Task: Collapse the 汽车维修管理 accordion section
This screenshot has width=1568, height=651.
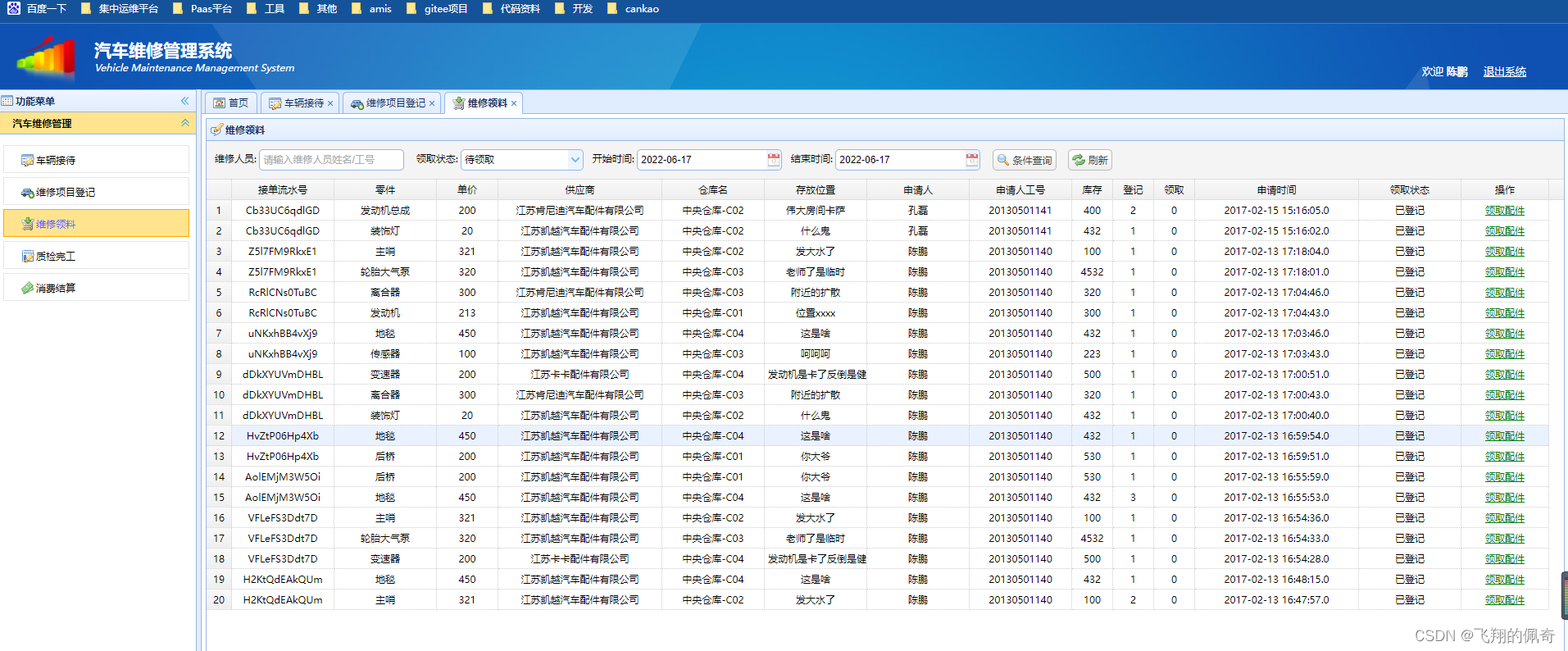Action: (184, 123)
